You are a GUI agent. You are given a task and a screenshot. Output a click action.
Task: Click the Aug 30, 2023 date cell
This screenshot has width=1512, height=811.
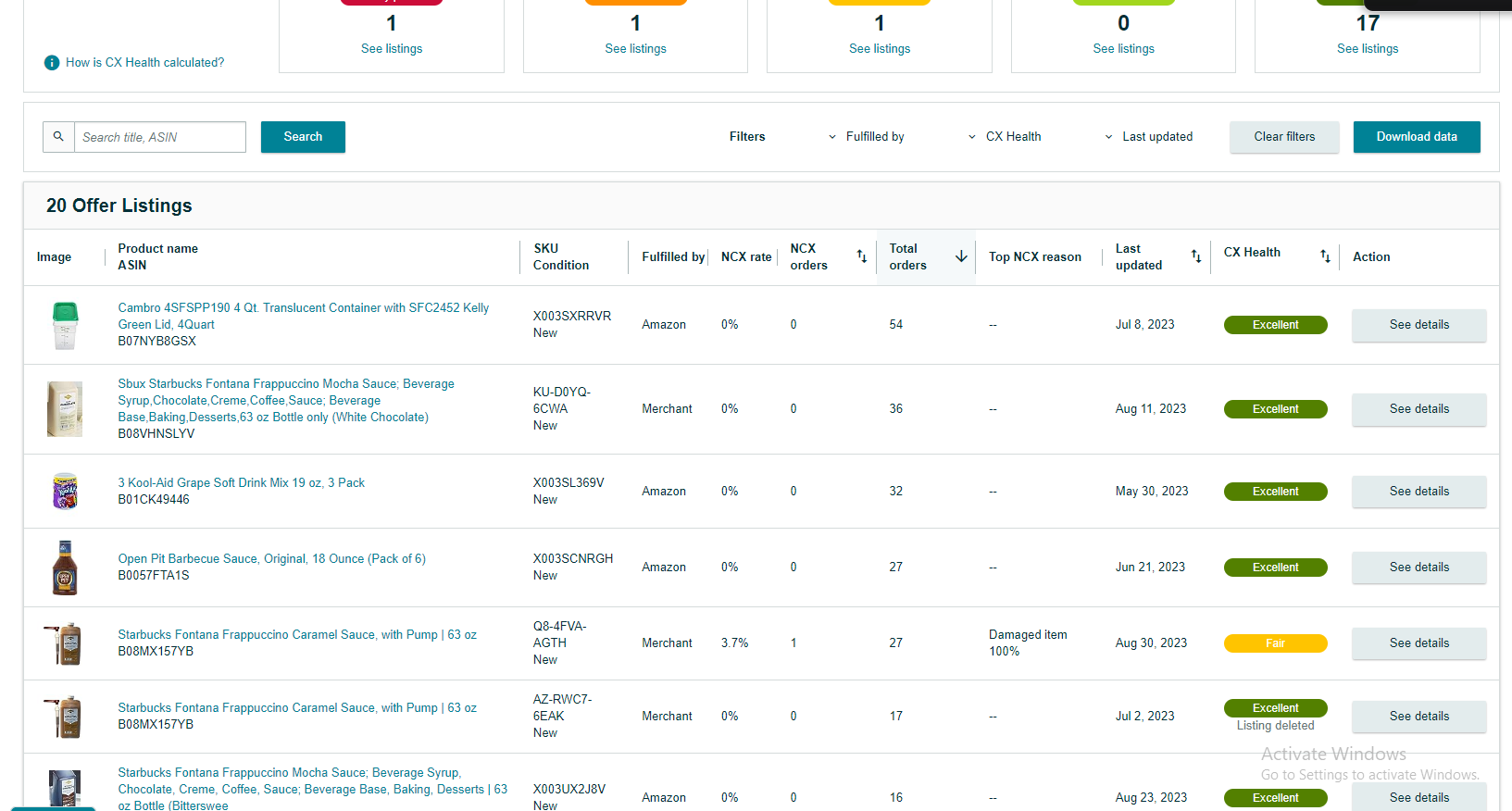(1151, 643)
